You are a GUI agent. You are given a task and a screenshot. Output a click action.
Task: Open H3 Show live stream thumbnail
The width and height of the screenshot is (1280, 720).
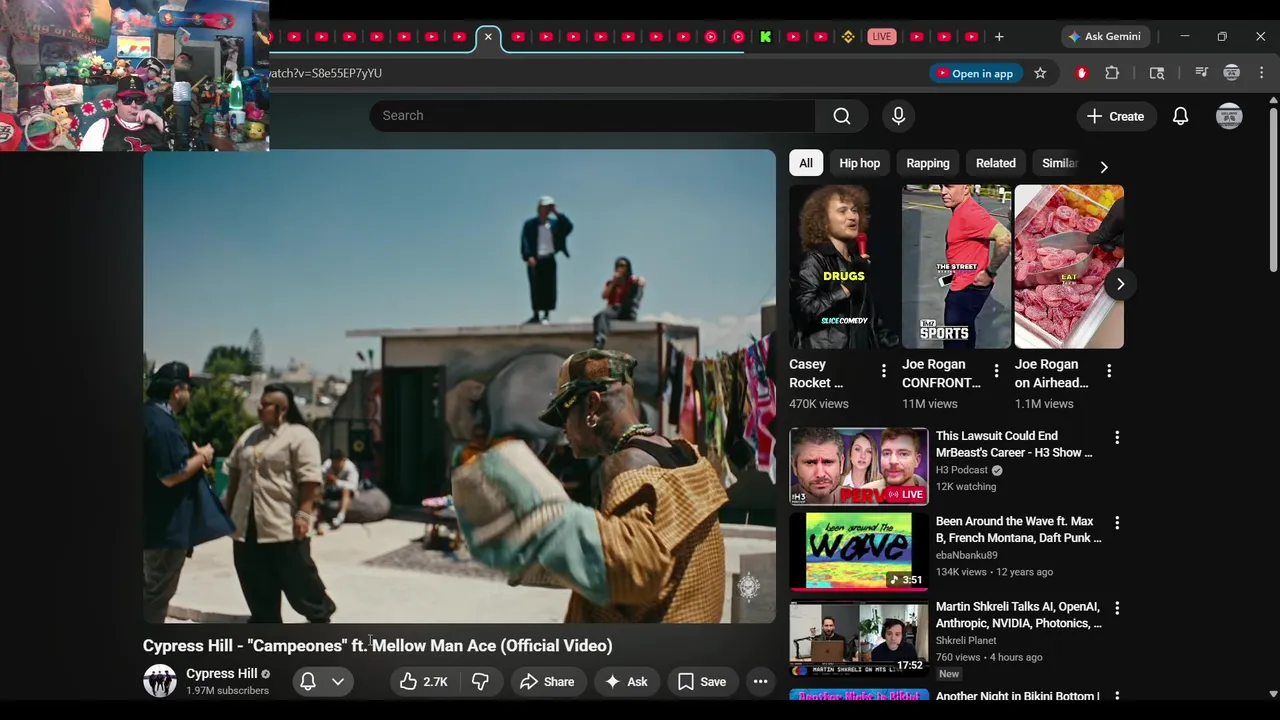click(x=859, y=466)
